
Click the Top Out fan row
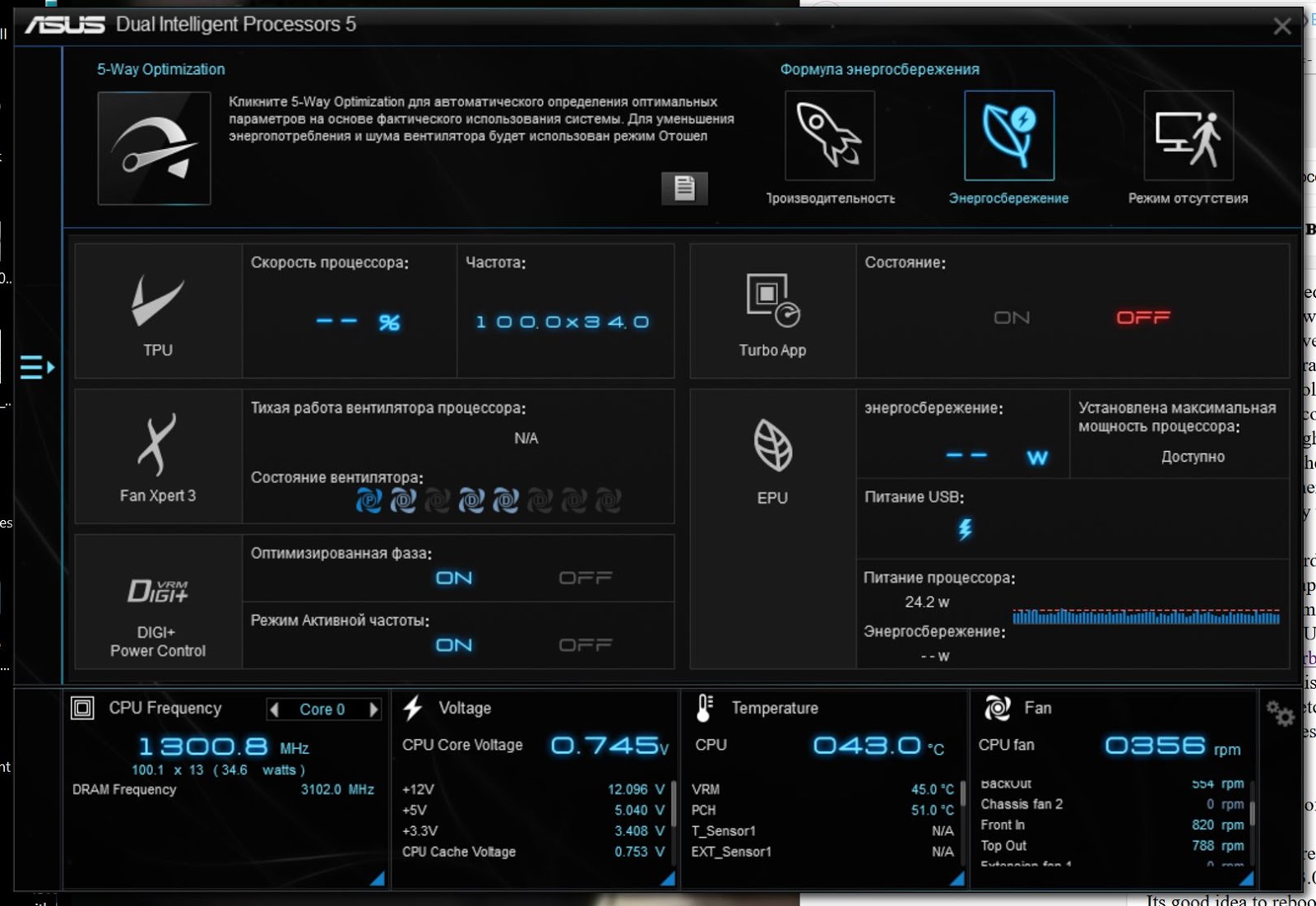1112,845
